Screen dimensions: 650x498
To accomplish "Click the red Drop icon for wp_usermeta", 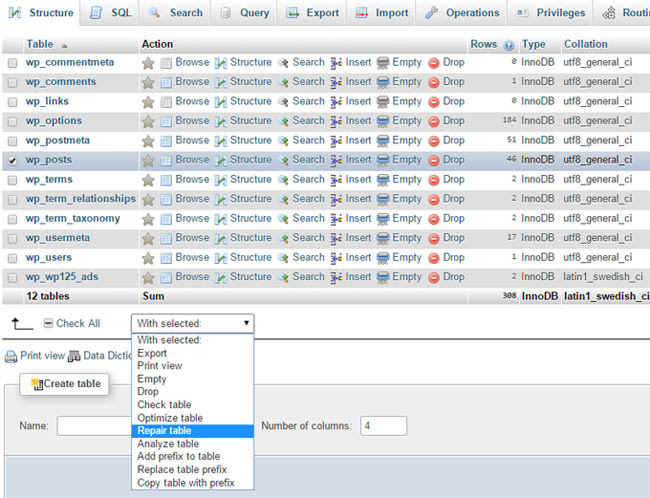I will tap(434, 238).
